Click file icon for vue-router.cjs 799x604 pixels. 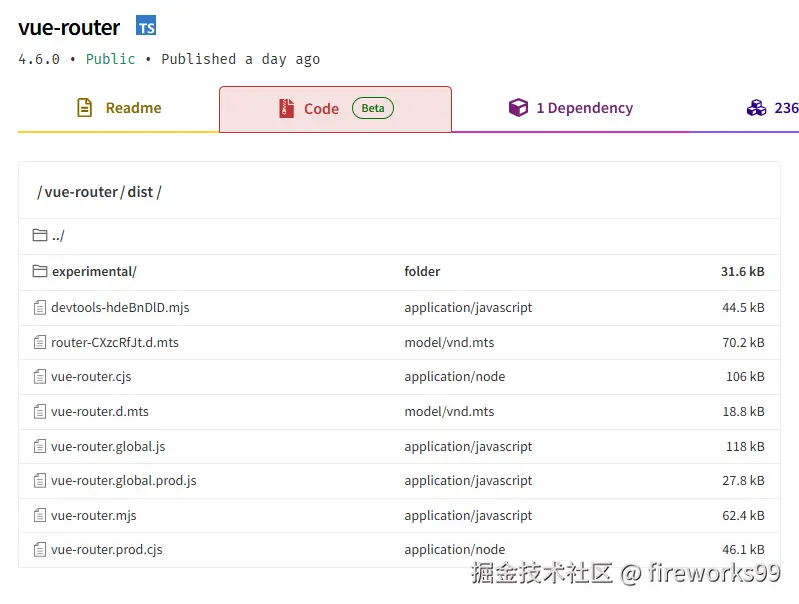[x=40, y=377]
